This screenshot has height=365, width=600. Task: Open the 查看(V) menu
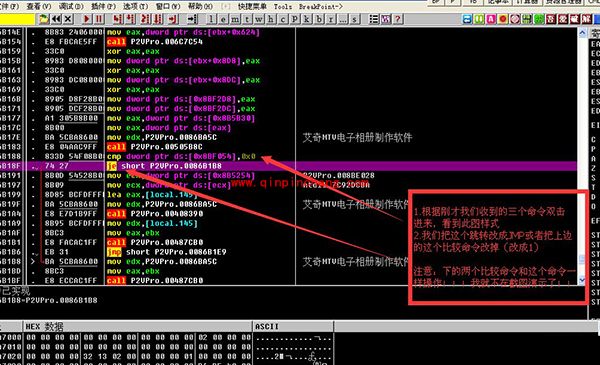coord(39,6)
